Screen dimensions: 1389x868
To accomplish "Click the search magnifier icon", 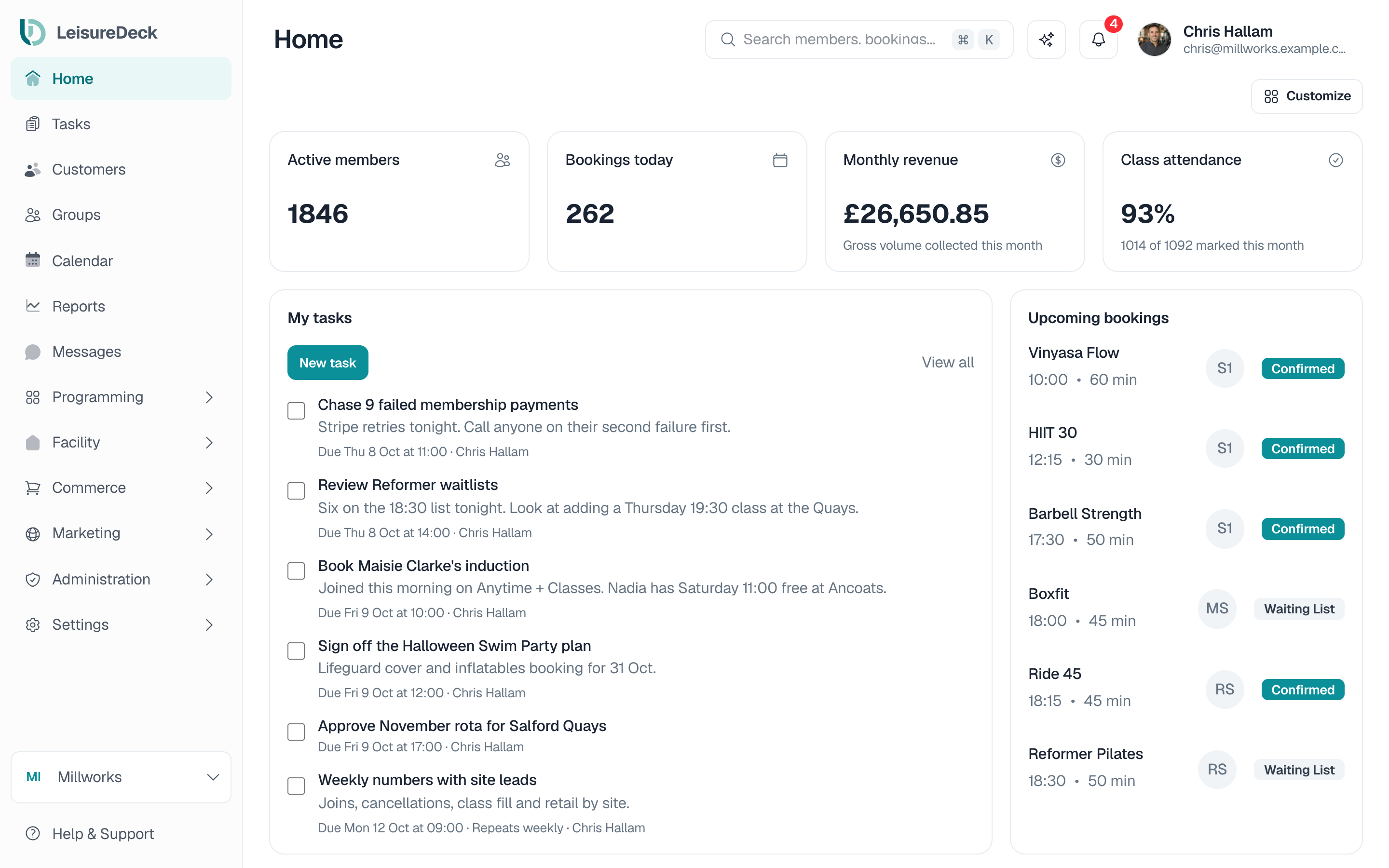I will (x=728, y=39).
